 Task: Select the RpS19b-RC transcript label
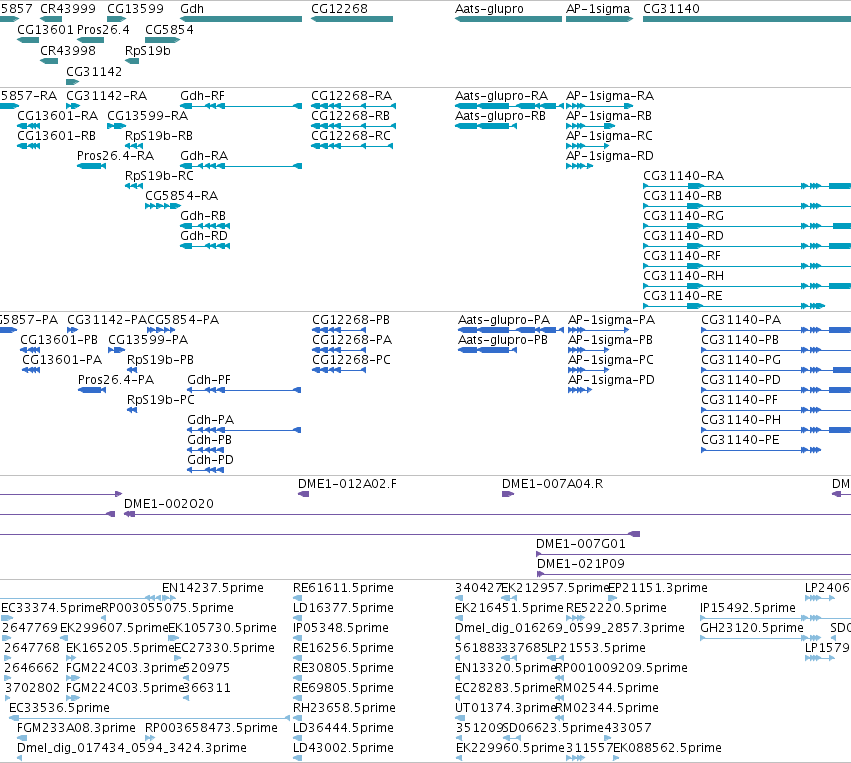(x=159, y=175)
